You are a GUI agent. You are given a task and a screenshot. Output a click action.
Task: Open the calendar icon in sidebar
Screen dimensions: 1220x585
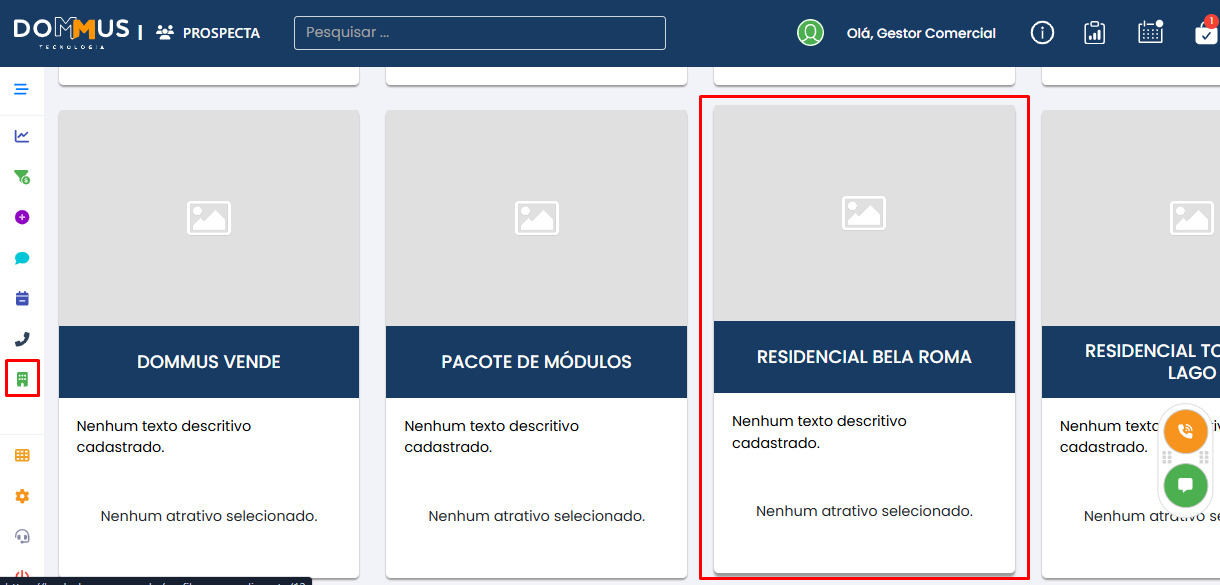(22, 298)
